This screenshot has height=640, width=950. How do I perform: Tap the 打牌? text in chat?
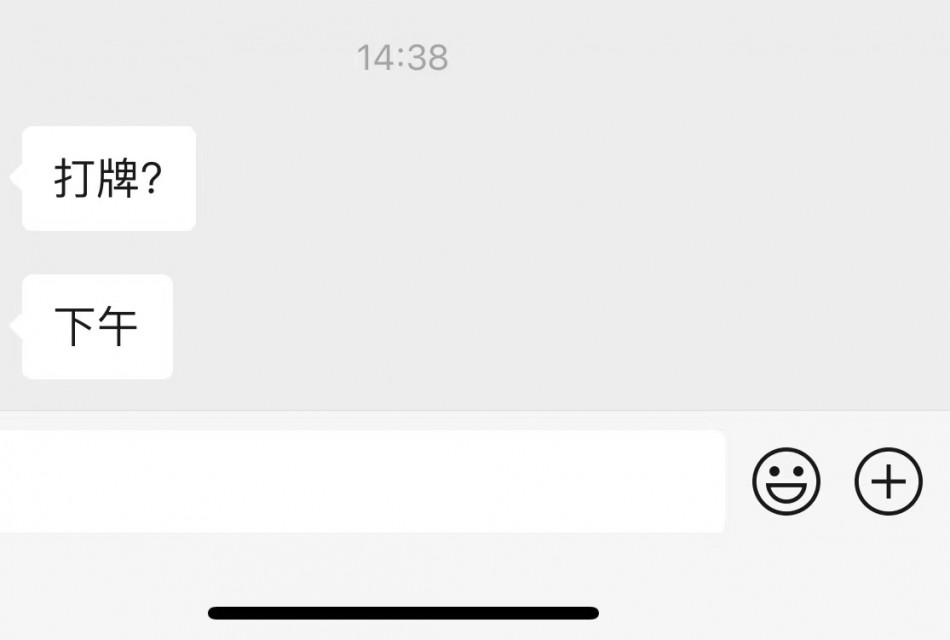click(108, 178)
